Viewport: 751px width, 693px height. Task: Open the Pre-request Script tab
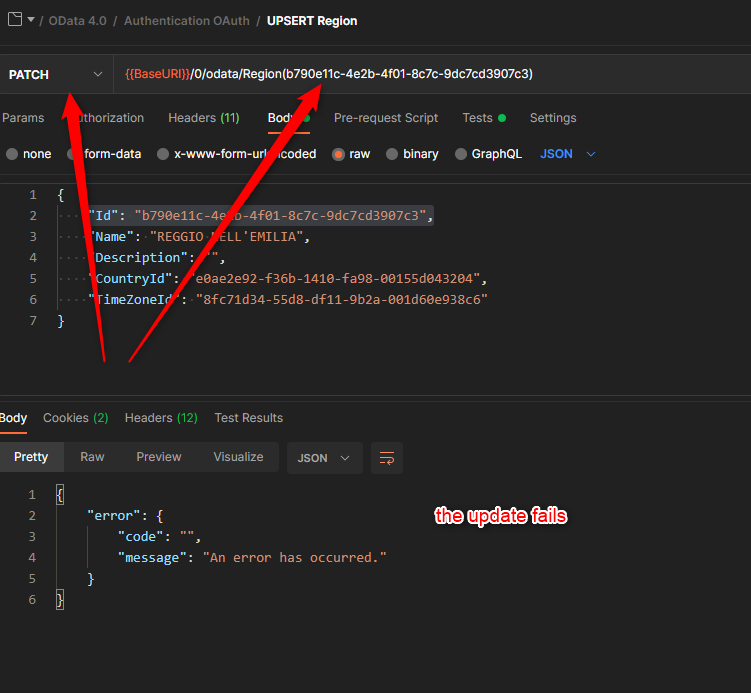(x=386, y=118)
